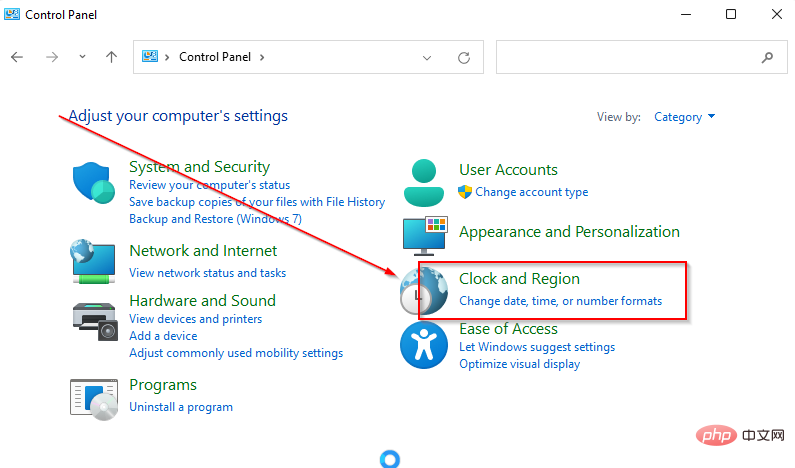Screen dimensions: 795x468
Task: Open the recent locations dropdown arrow
Action: pyautogui.click(x=82, y=58)
